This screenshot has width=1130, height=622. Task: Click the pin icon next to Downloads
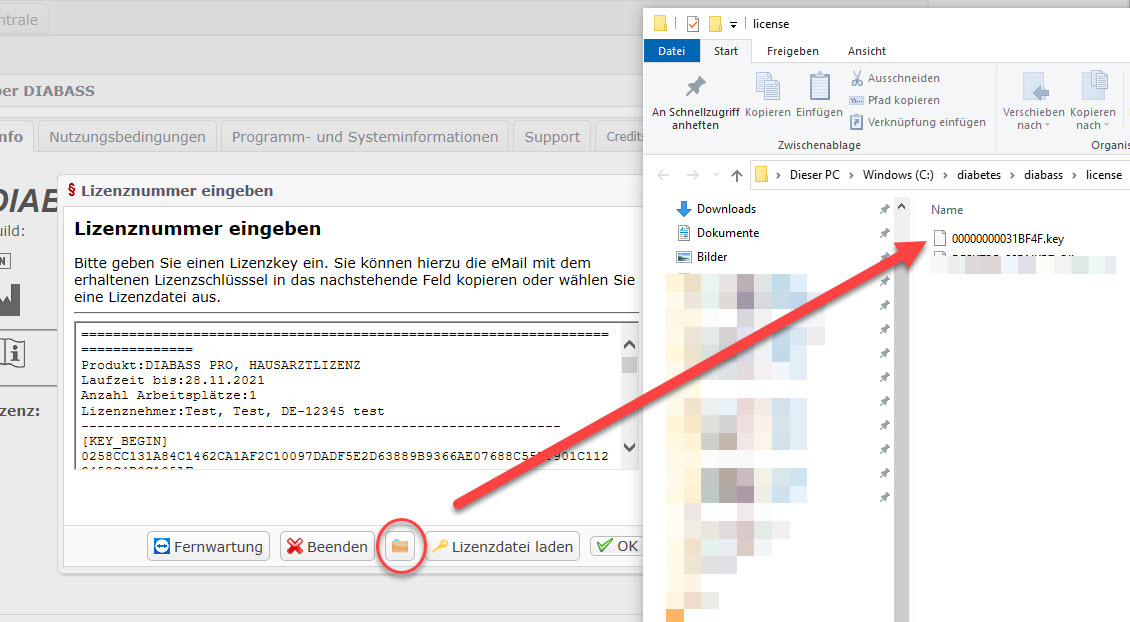coord(884,209)
